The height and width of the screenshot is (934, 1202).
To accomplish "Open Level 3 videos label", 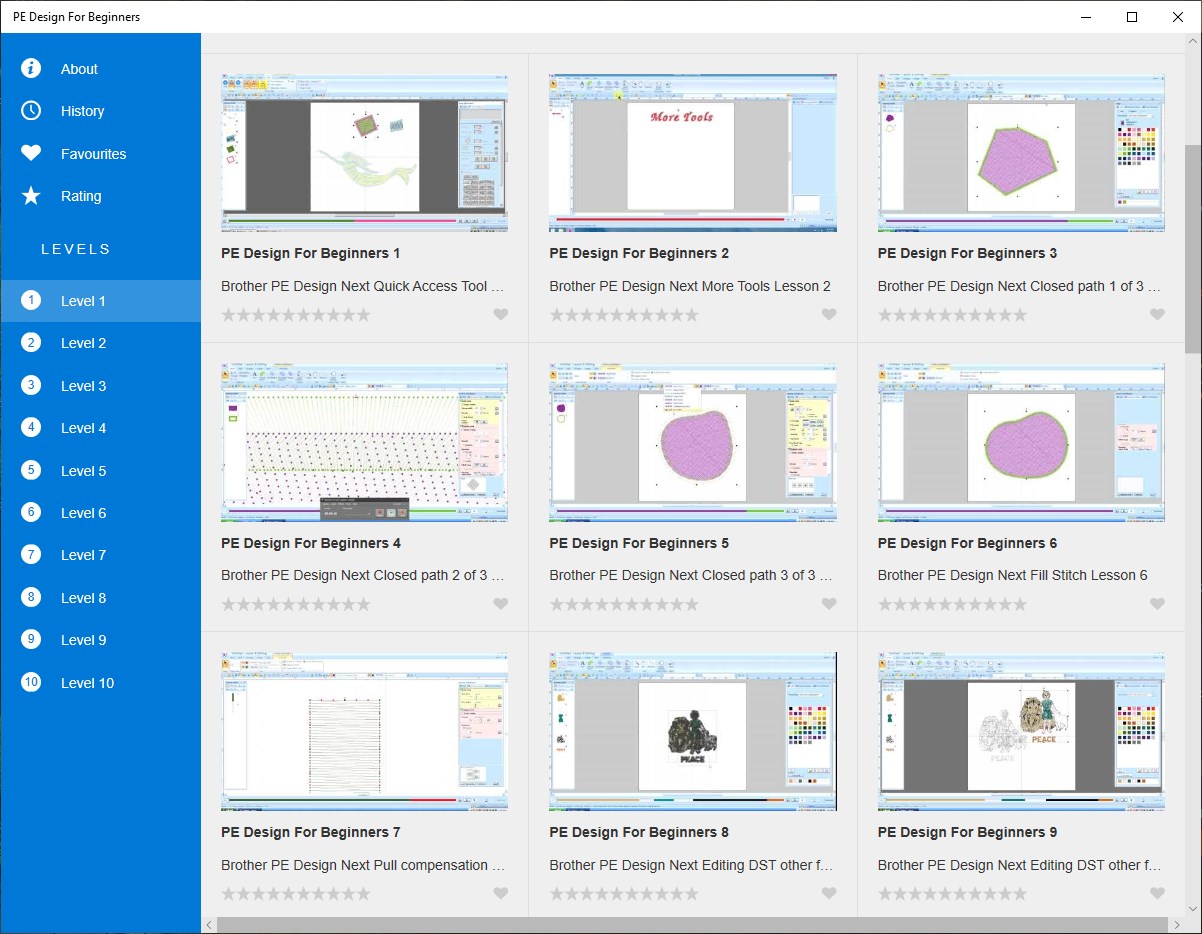I will (83, 386).
